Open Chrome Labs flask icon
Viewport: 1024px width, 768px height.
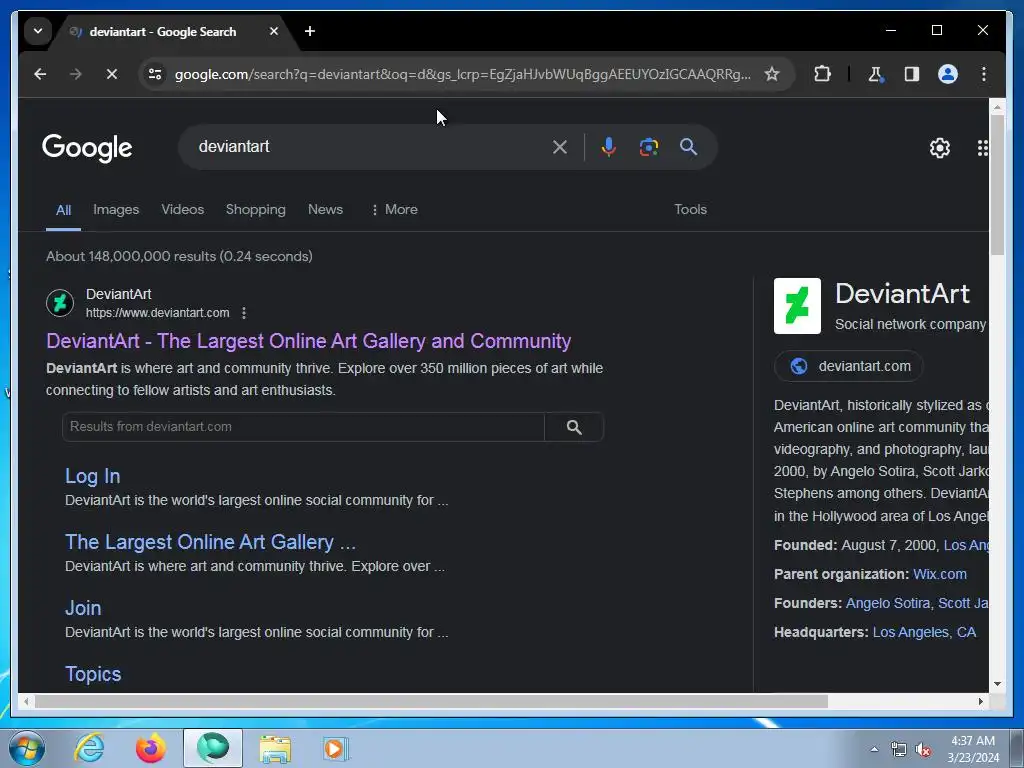click(876, 74)
